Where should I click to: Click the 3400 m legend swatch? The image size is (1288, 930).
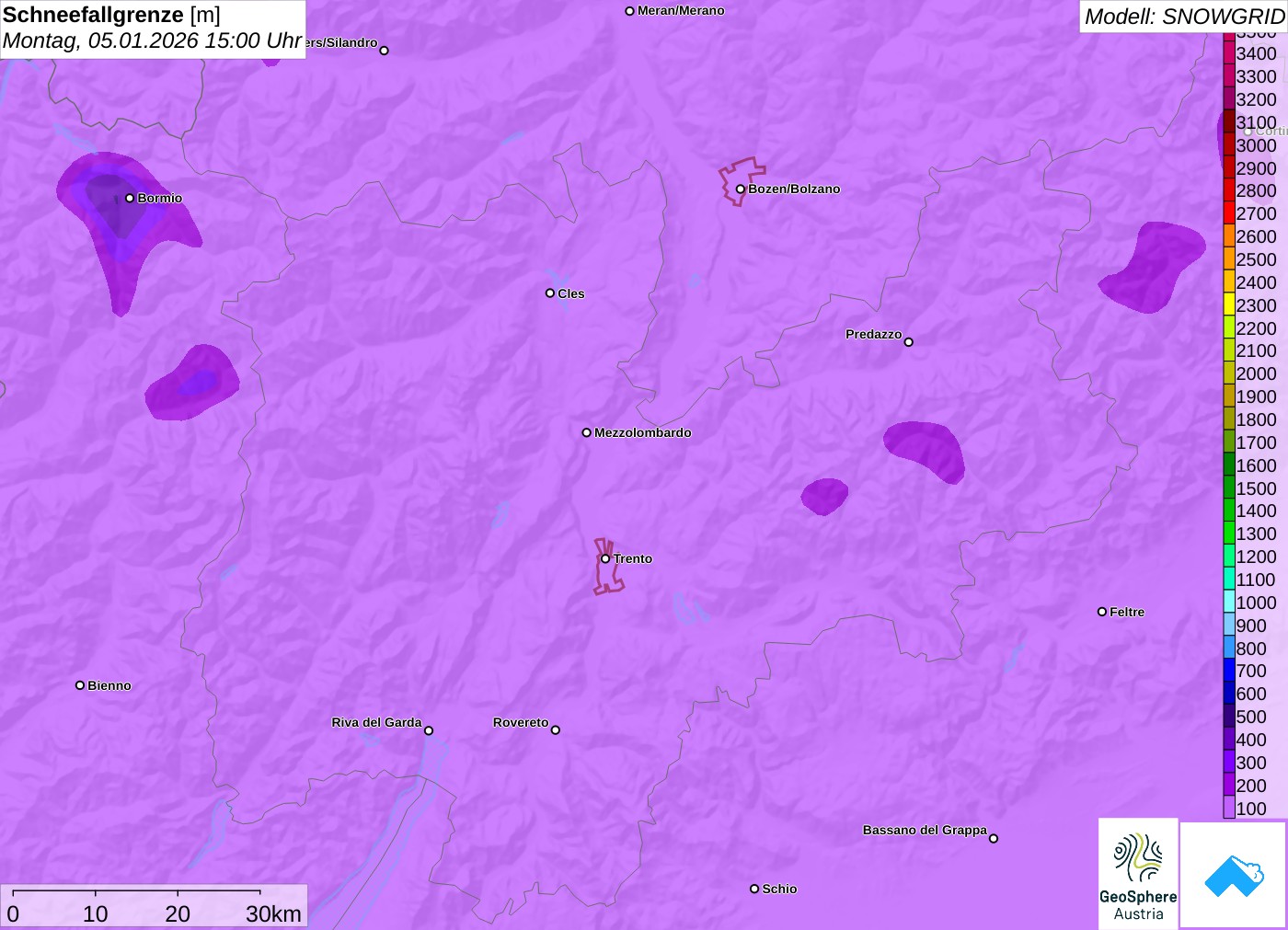[x=1229, y=53]
